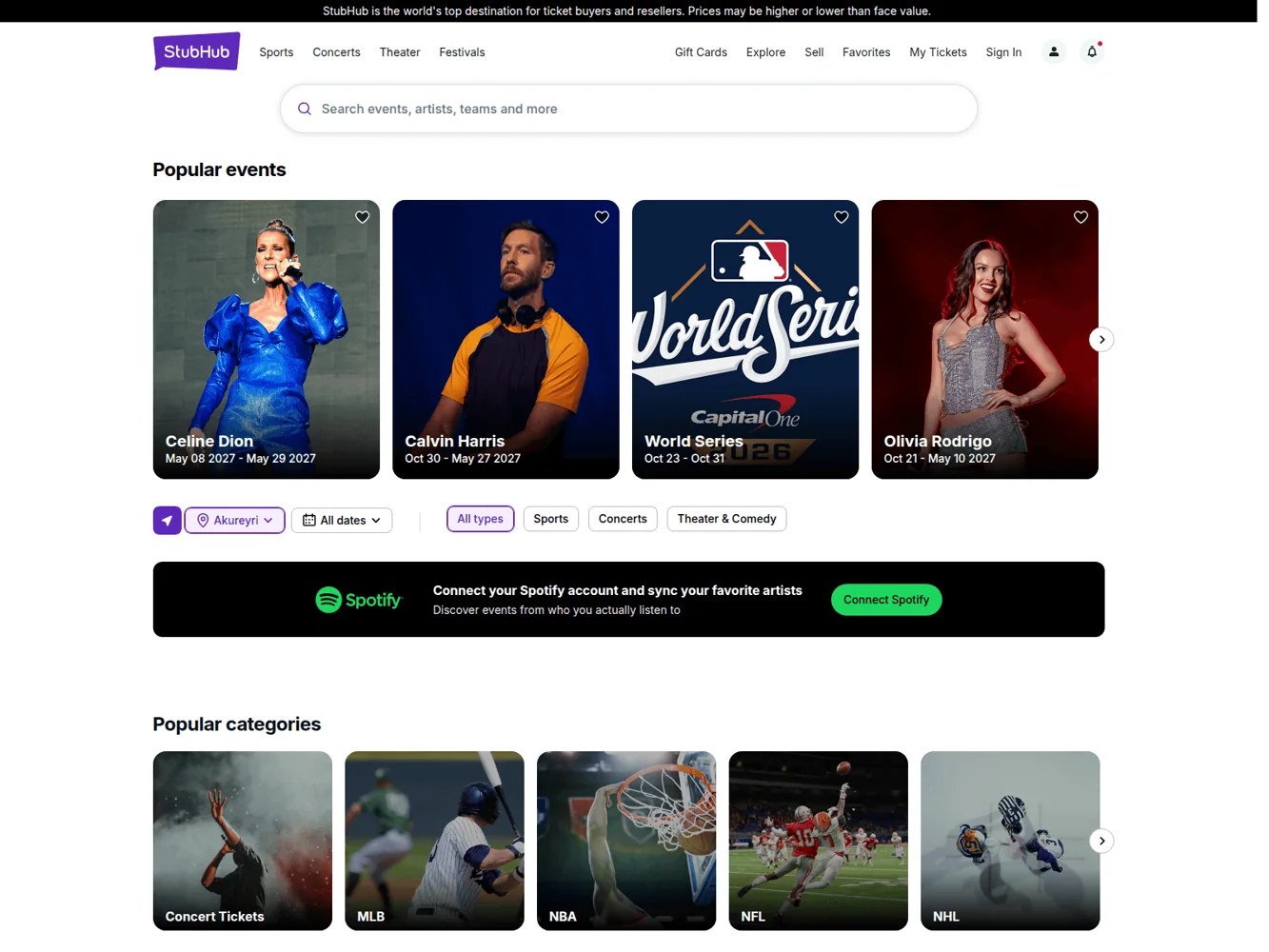Open the Sports menu
The image size is (1269, 952).
click(276, 52)
